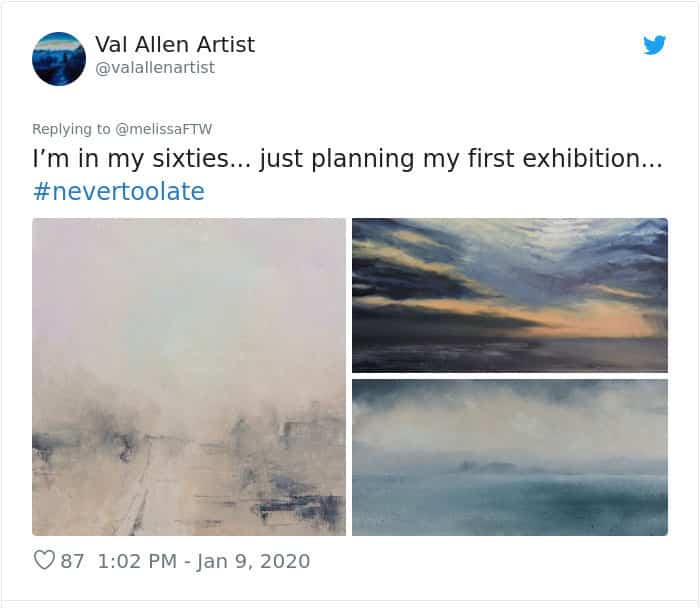Click the word "Artist" in the display name
The image size is (700, 608).
coord(223,44)
